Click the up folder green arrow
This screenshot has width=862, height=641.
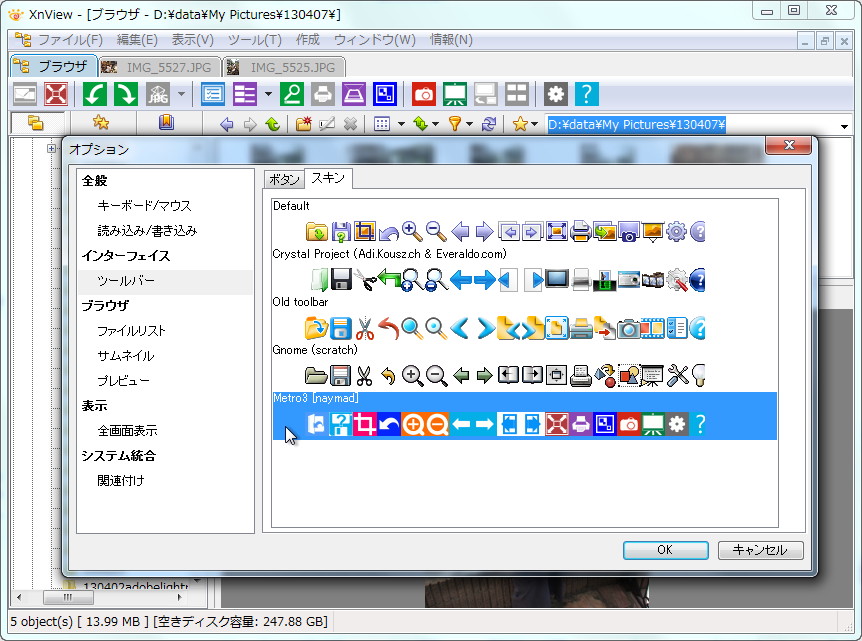pyautogui.click(x=273, y=124)
